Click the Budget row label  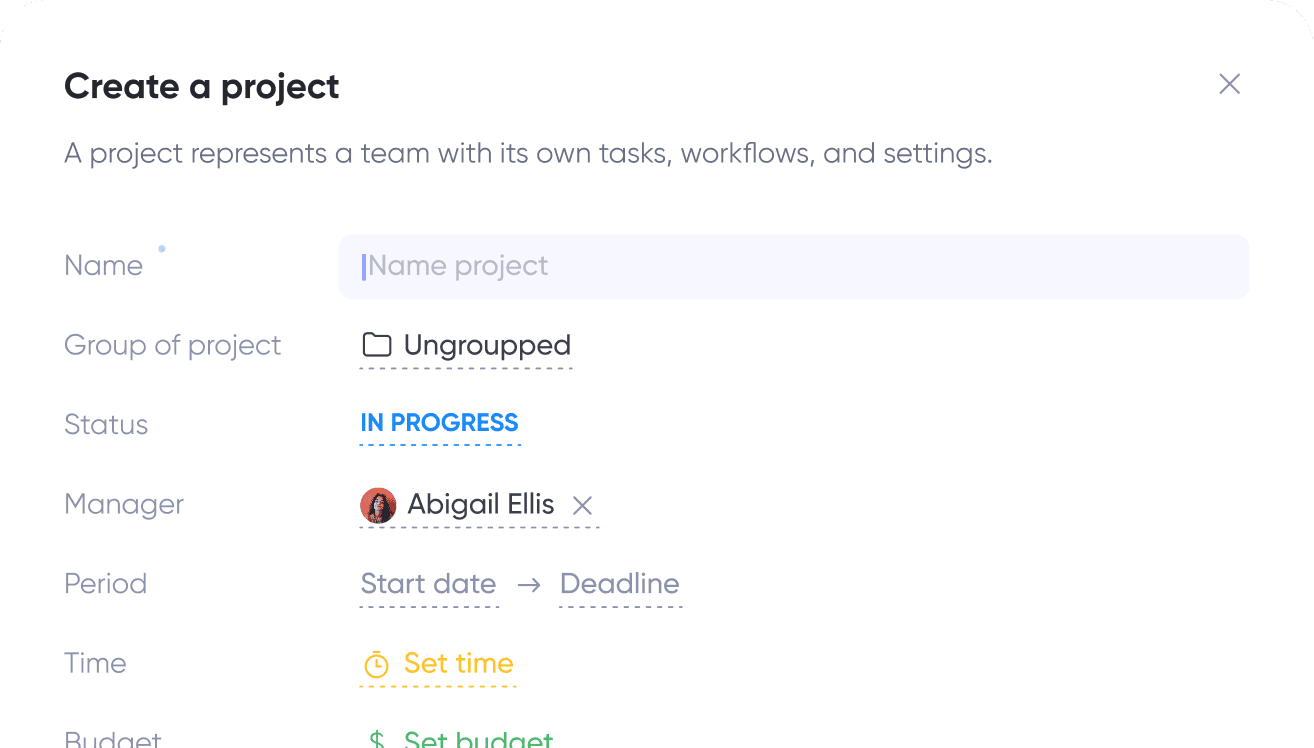[x=112, y=740]
